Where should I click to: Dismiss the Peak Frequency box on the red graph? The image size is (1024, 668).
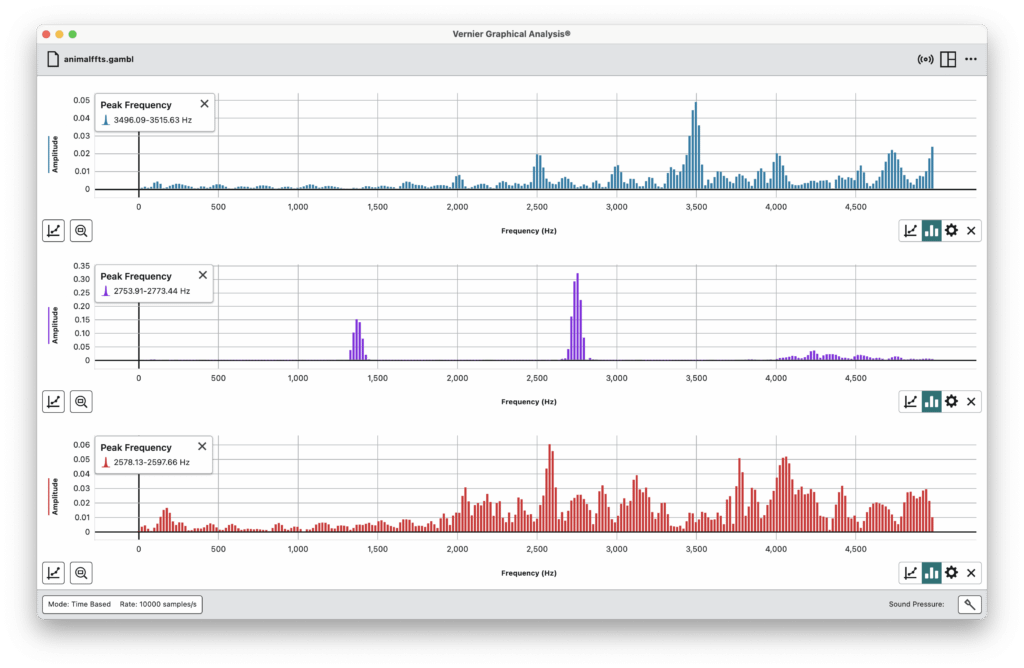(x=203, y=446)
